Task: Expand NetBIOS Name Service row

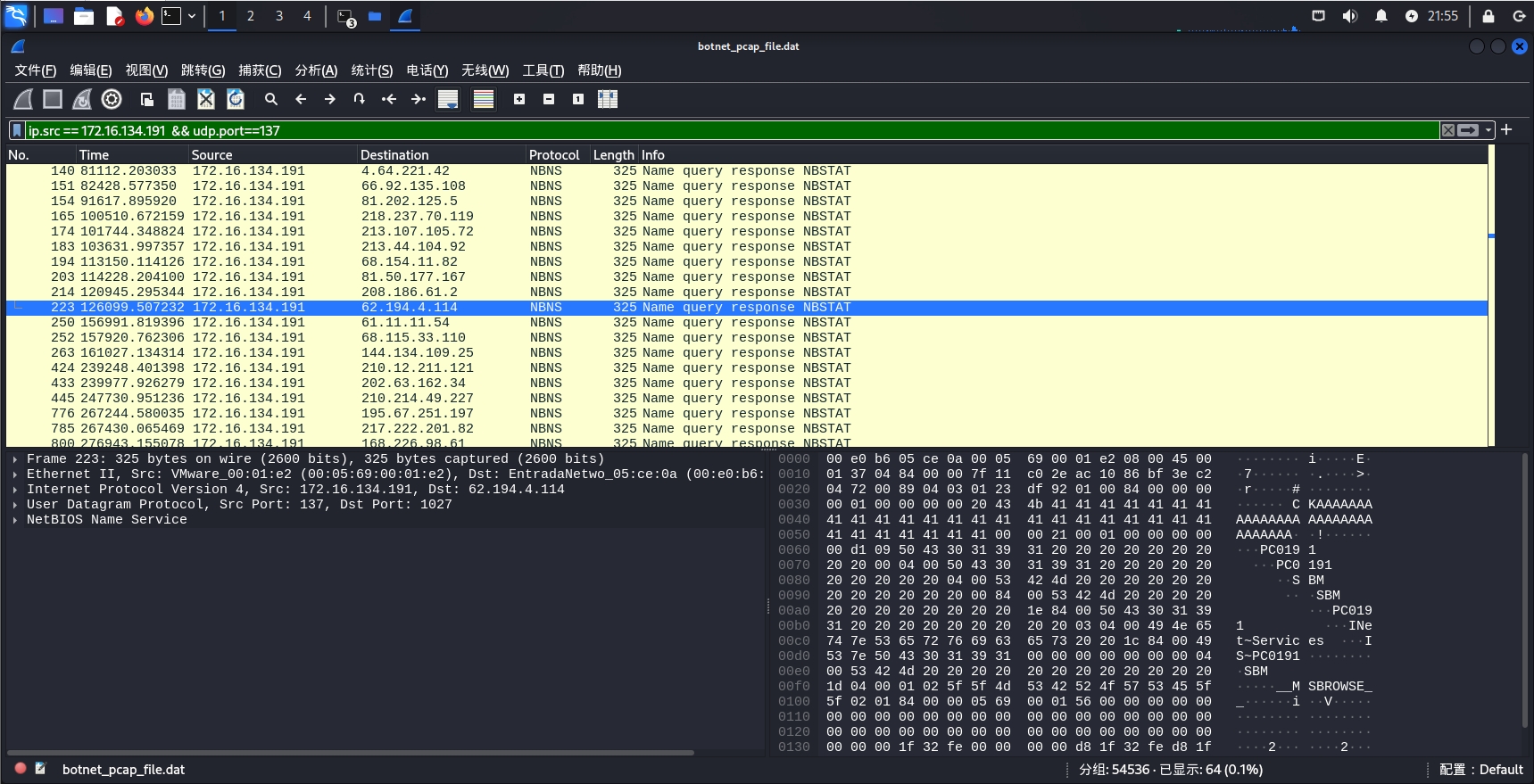Action: 15,520
